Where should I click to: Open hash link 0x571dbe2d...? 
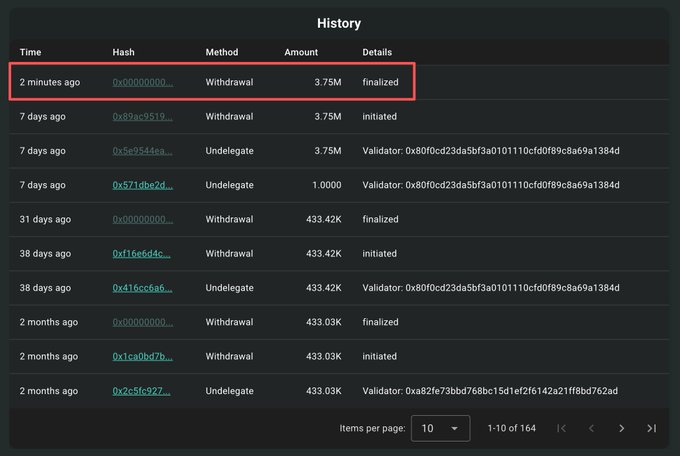click(x=142, y=185)
